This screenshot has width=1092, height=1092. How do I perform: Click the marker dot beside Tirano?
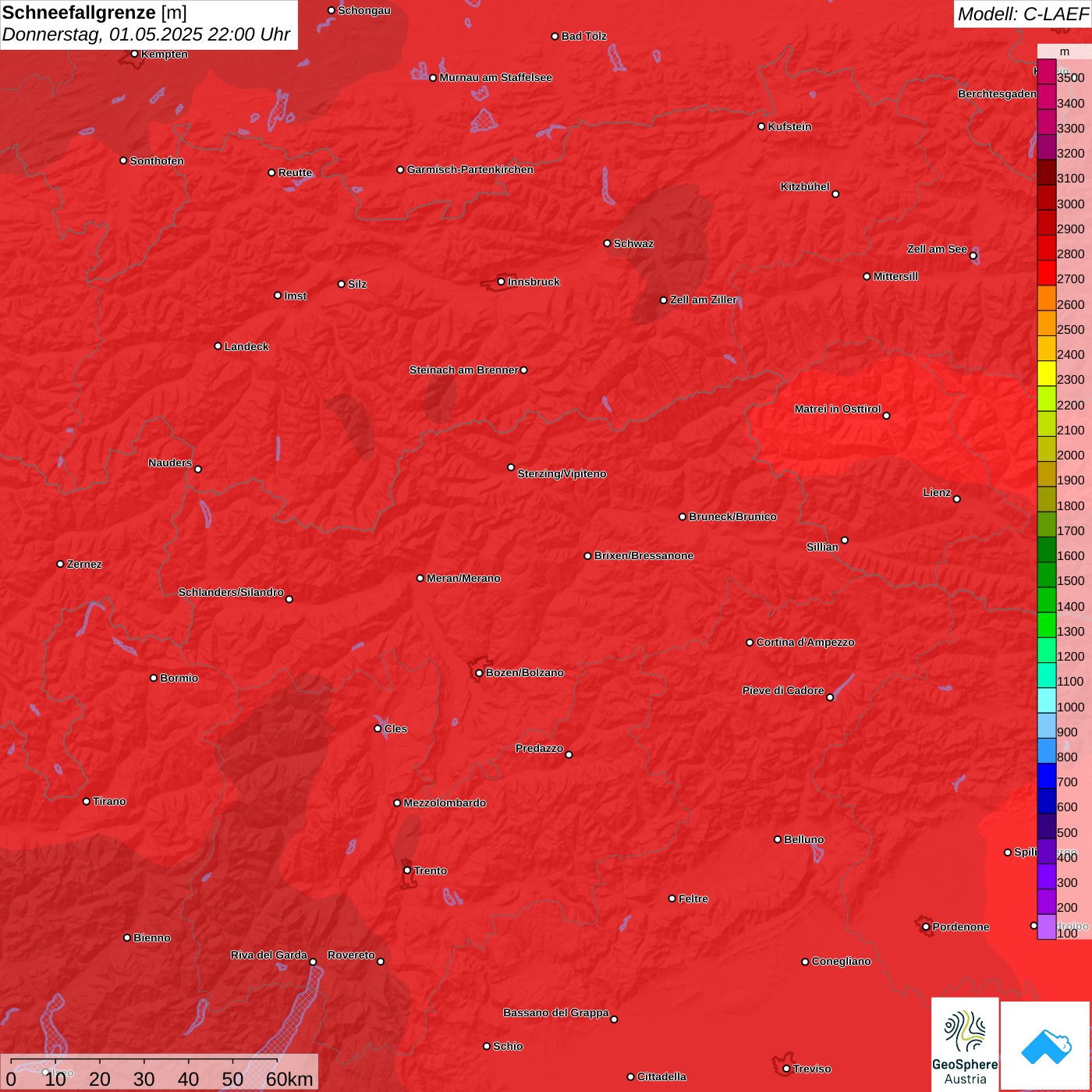[x=87, y=801]
